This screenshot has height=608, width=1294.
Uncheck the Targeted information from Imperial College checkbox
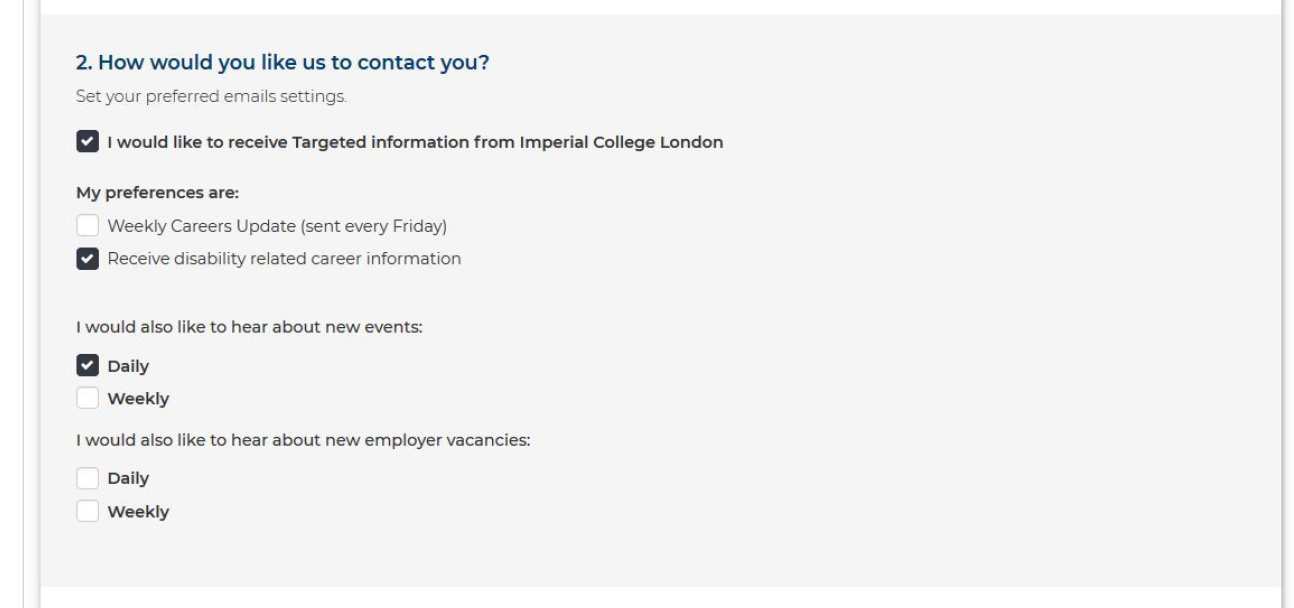pos(88,142)
